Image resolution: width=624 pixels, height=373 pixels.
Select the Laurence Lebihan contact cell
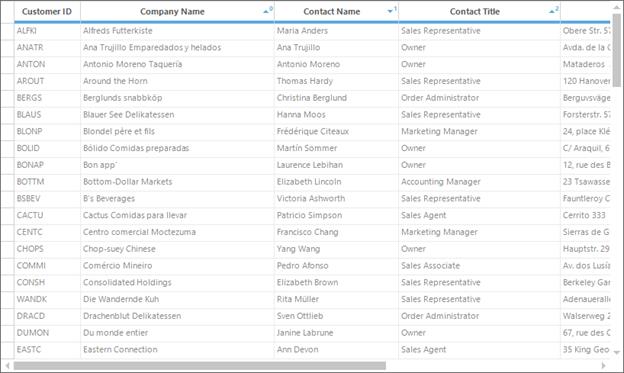point(336,165)
